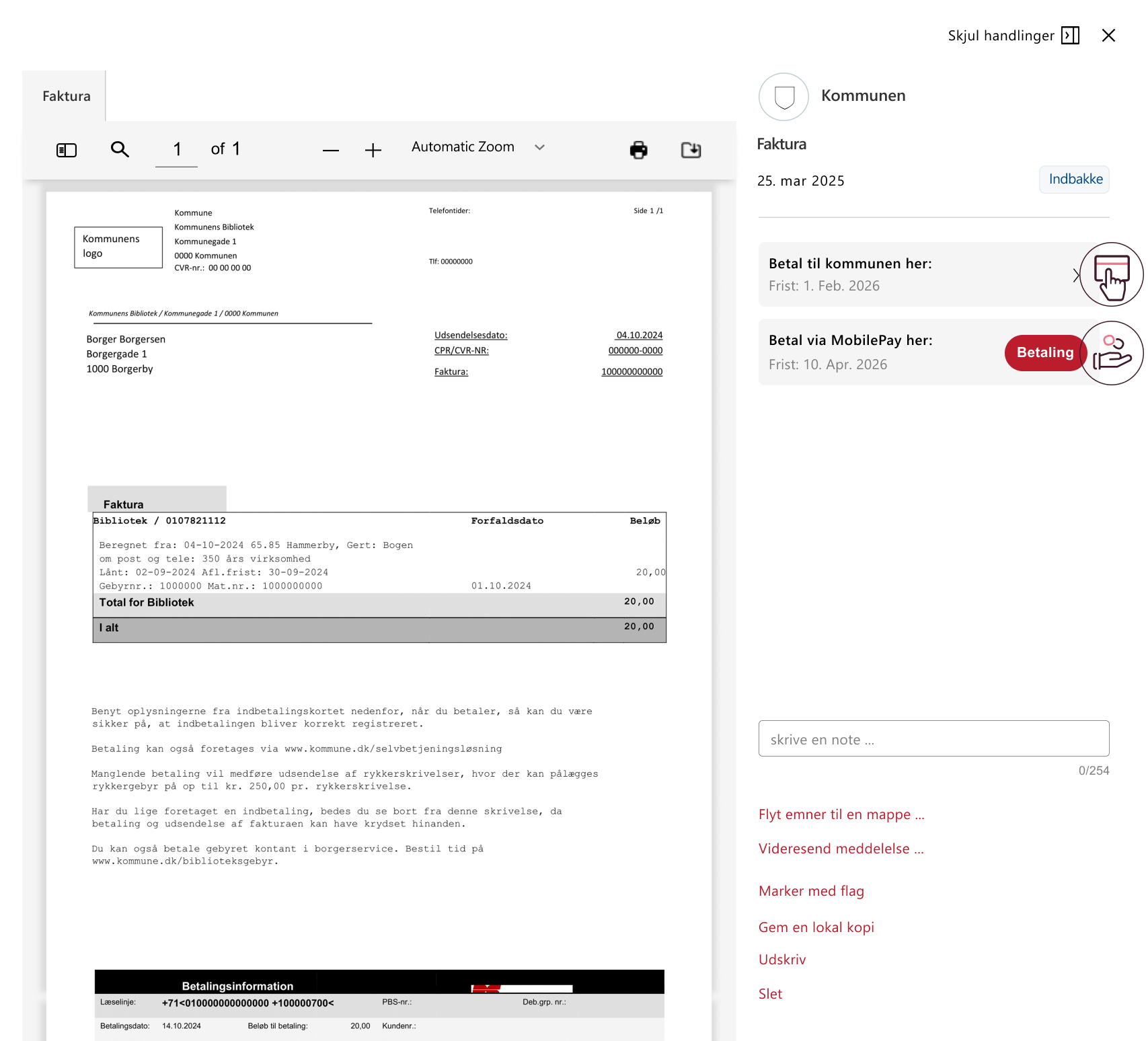1148x1041 pixels.
Task: Toggle the PDF sidebar panel
Action: [x=67, y=150]
